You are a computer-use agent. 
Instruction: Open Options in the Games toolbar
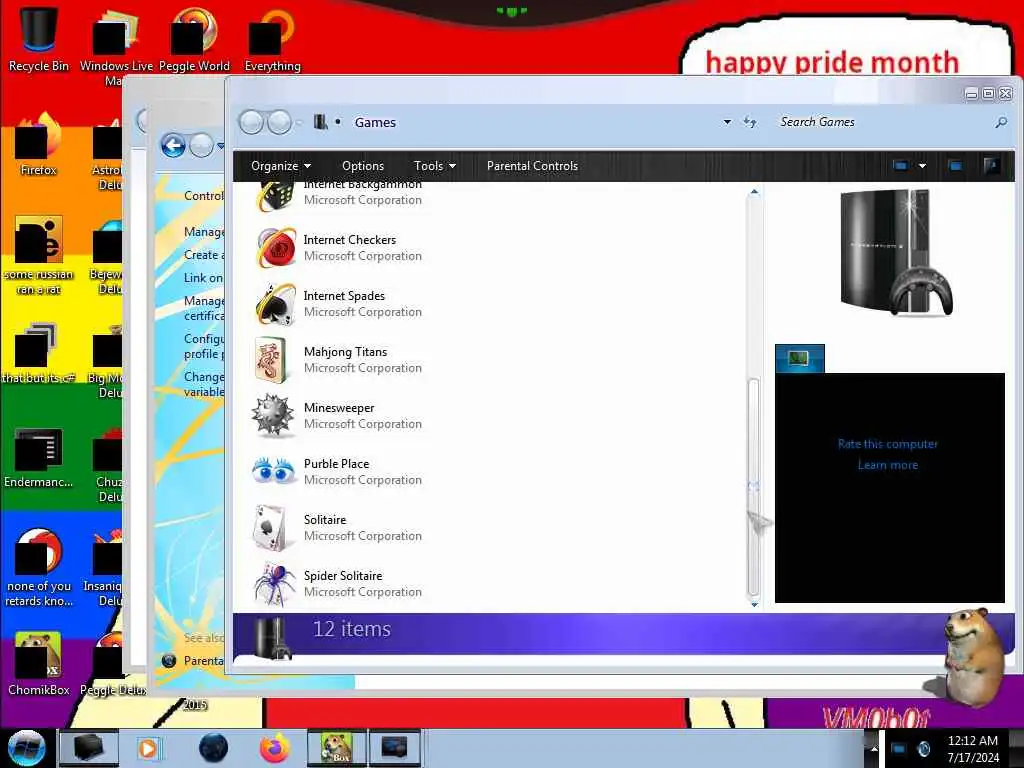pyautogui.click(x=363, y=166)
